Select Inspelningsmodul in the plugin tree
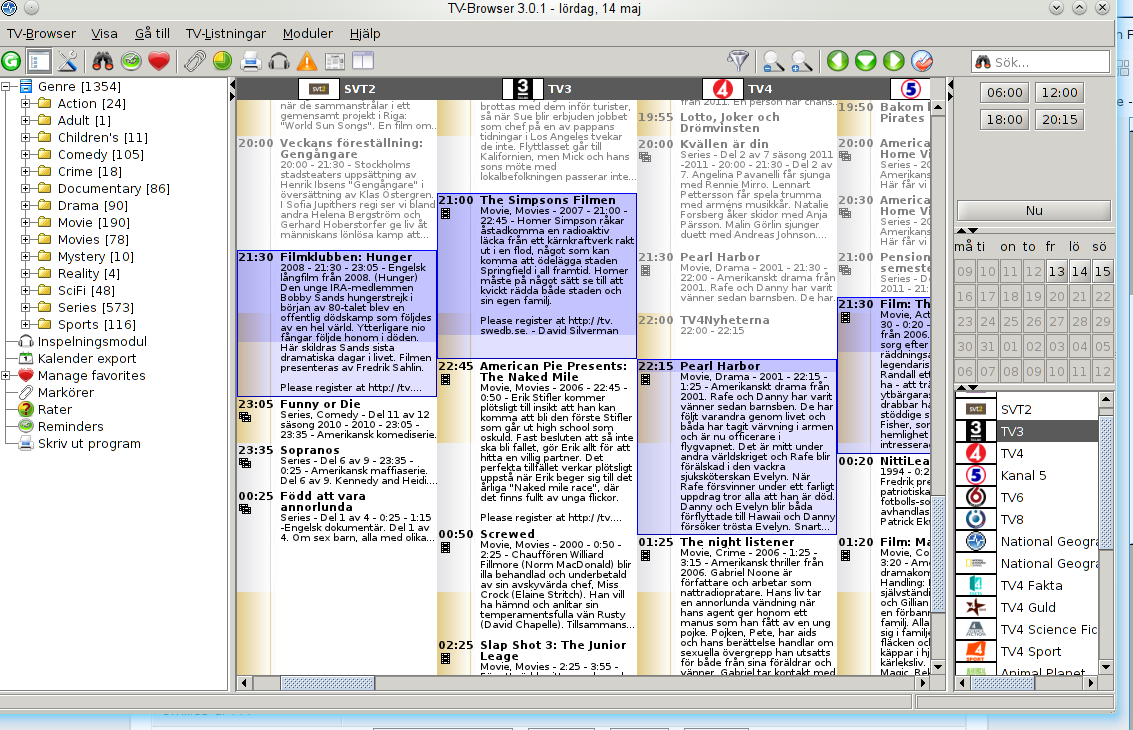The width and height of the screenshot is (1133, 730). click(x=92, y=342)
